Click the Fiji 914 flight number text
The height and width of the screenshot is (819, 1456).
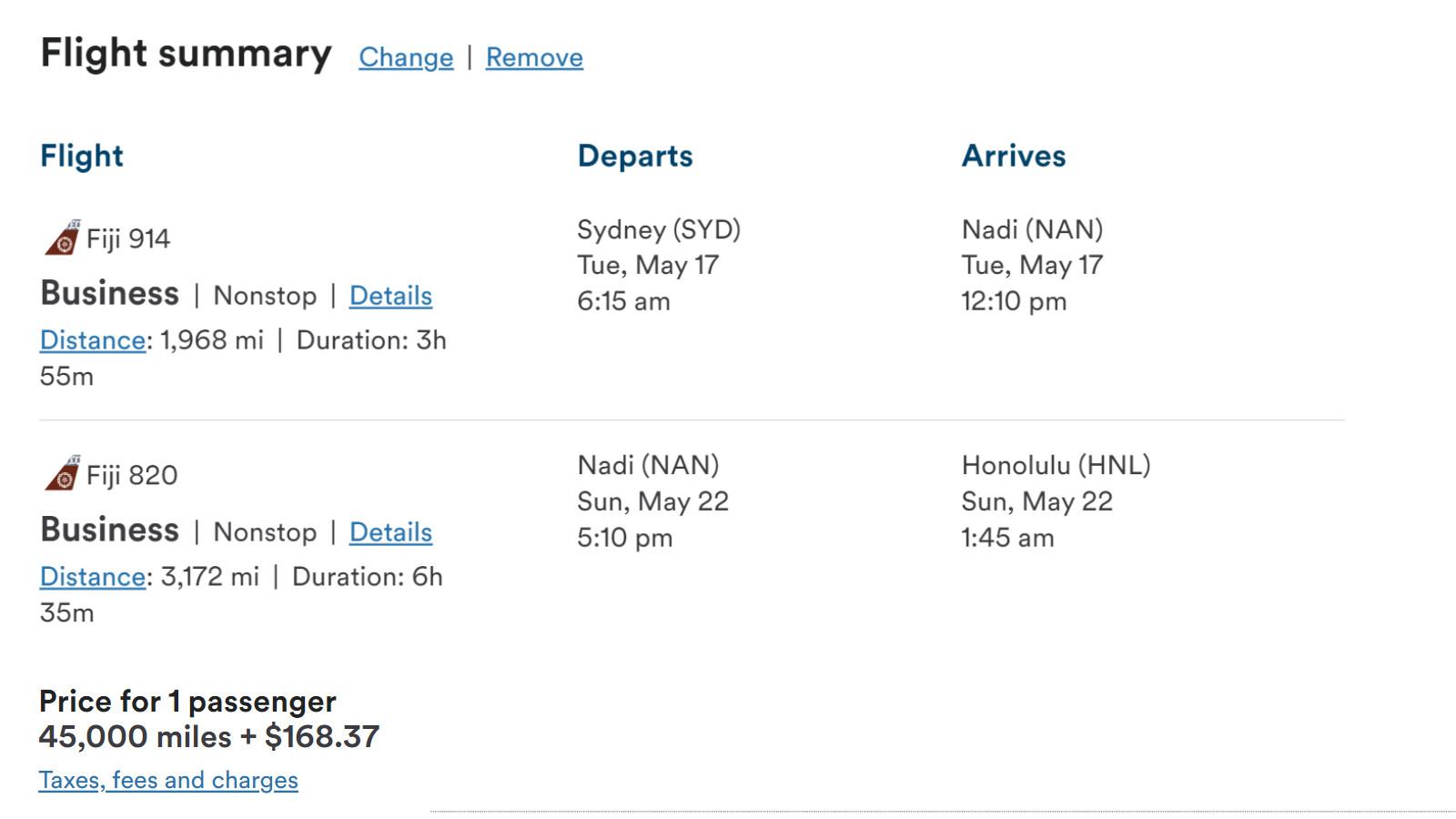pos(128,239)
